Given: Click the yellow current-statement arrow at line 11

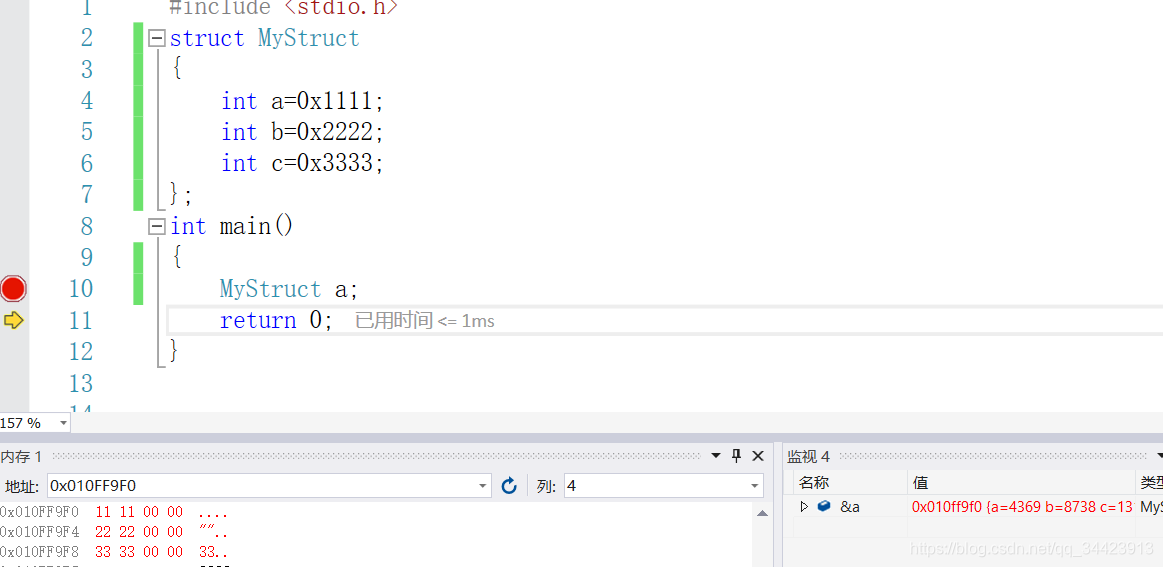Looking at the screenshot, I should point(13,321).
